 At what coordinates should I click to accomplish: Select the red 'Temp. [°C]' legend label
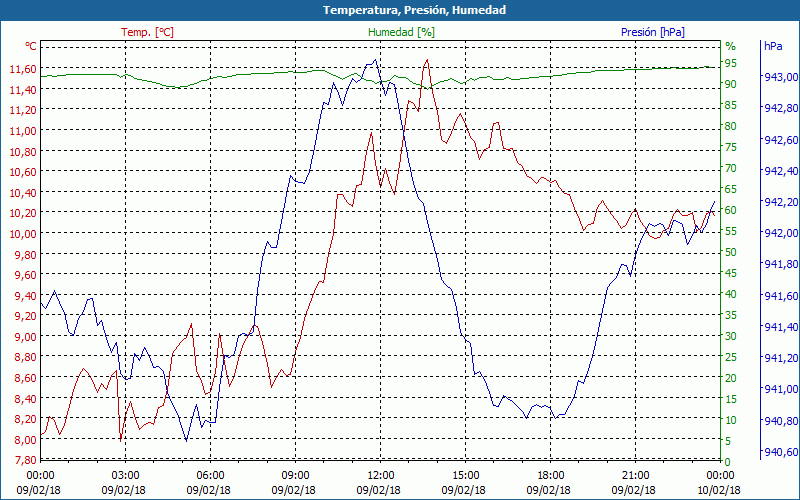click(x=147, y=32)
